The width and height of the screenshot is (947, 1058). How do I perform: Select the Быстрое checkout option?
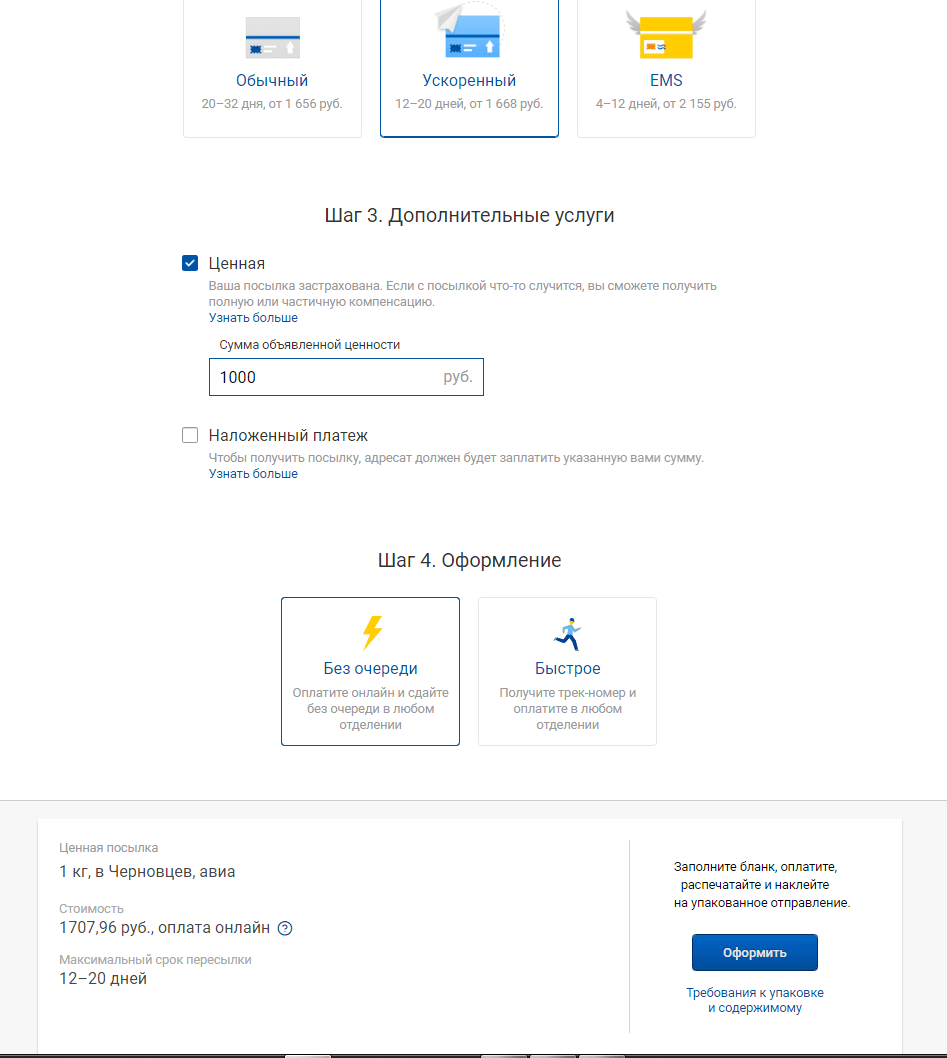pyautogui.click(x=567, y=671)
